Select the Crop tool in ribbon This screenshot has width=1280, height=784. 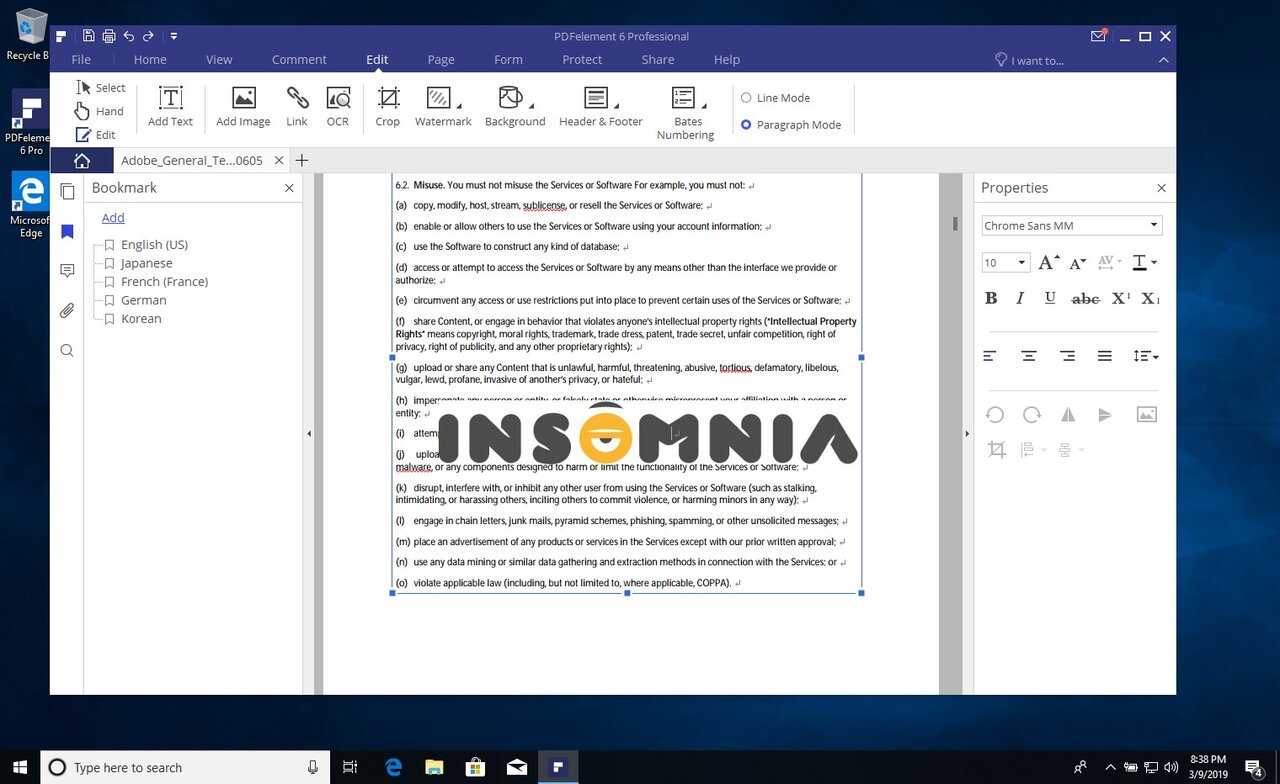click(x=388, y=106)
